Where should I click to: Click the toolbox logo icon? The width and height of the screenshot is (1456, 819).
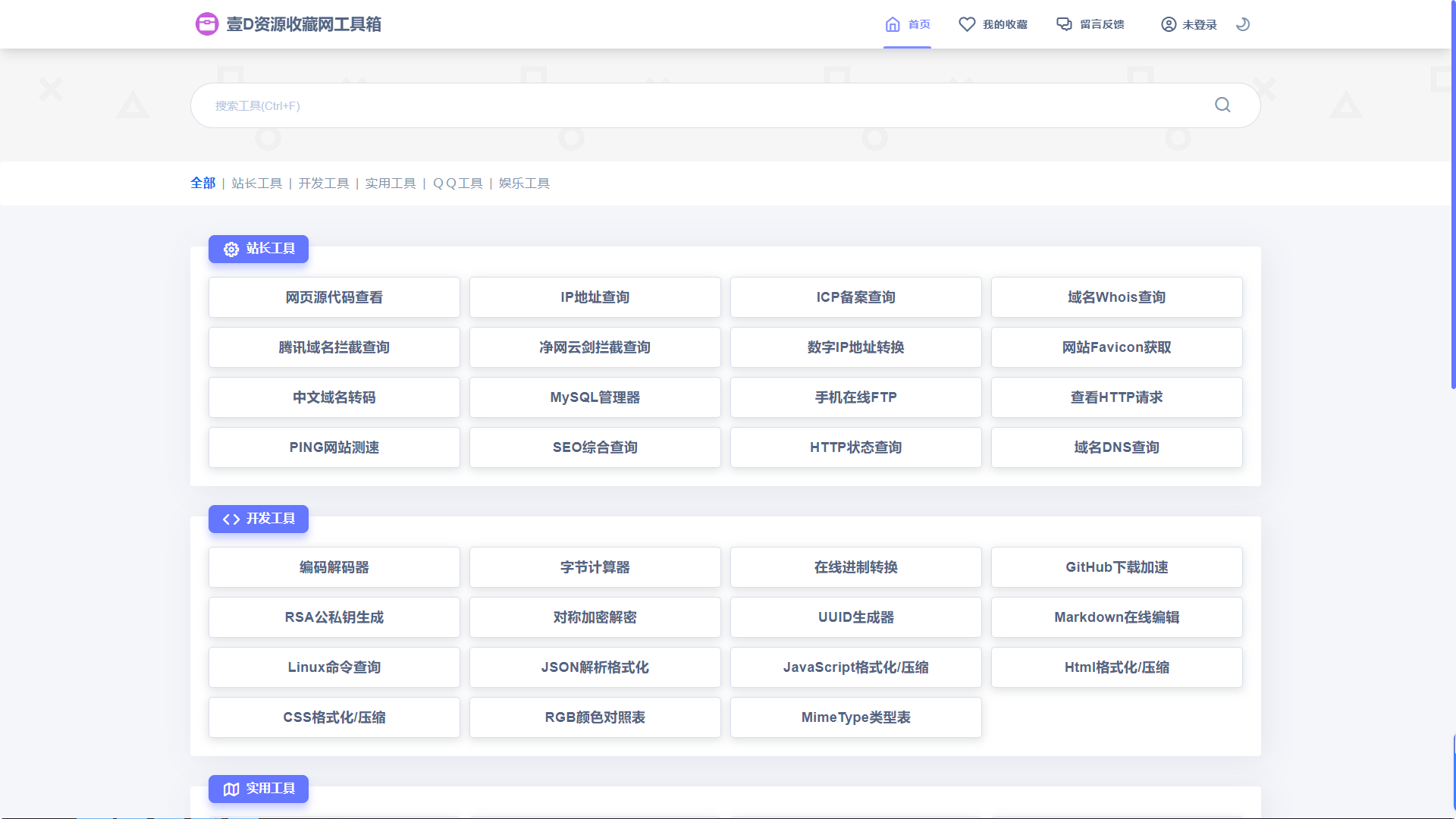(x=206, y=24)
